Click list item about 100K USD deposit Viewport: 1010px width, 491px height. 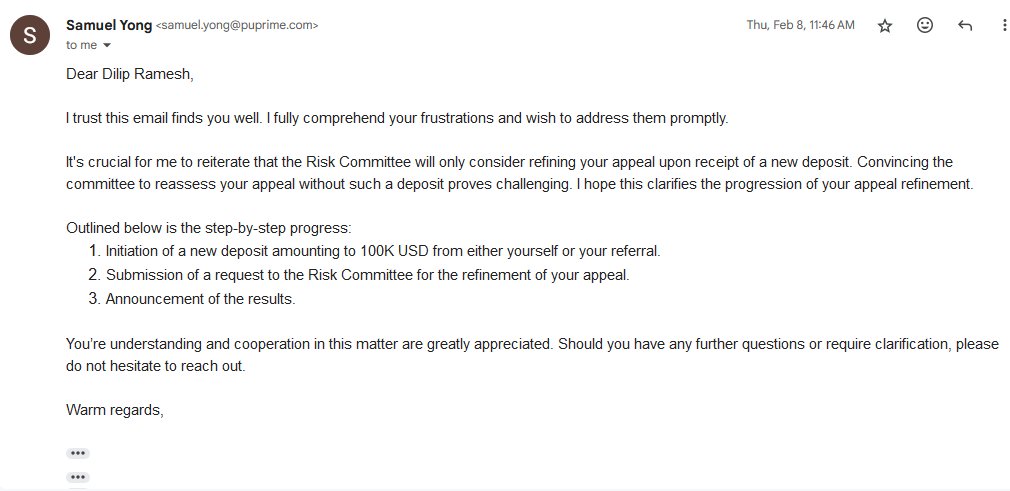click(x=383, y=251)
